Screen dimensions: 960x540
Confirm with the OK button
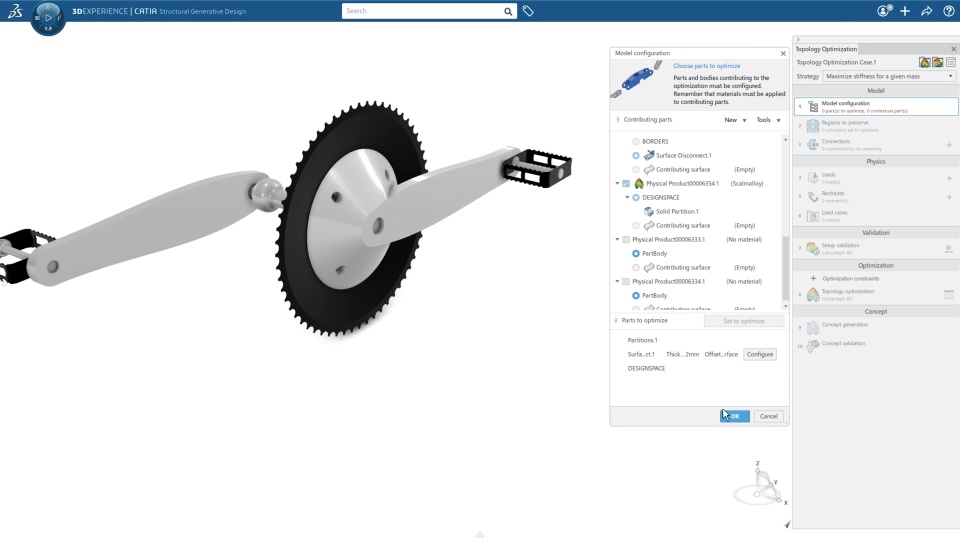pyautogui.click(x=735, y=416)
